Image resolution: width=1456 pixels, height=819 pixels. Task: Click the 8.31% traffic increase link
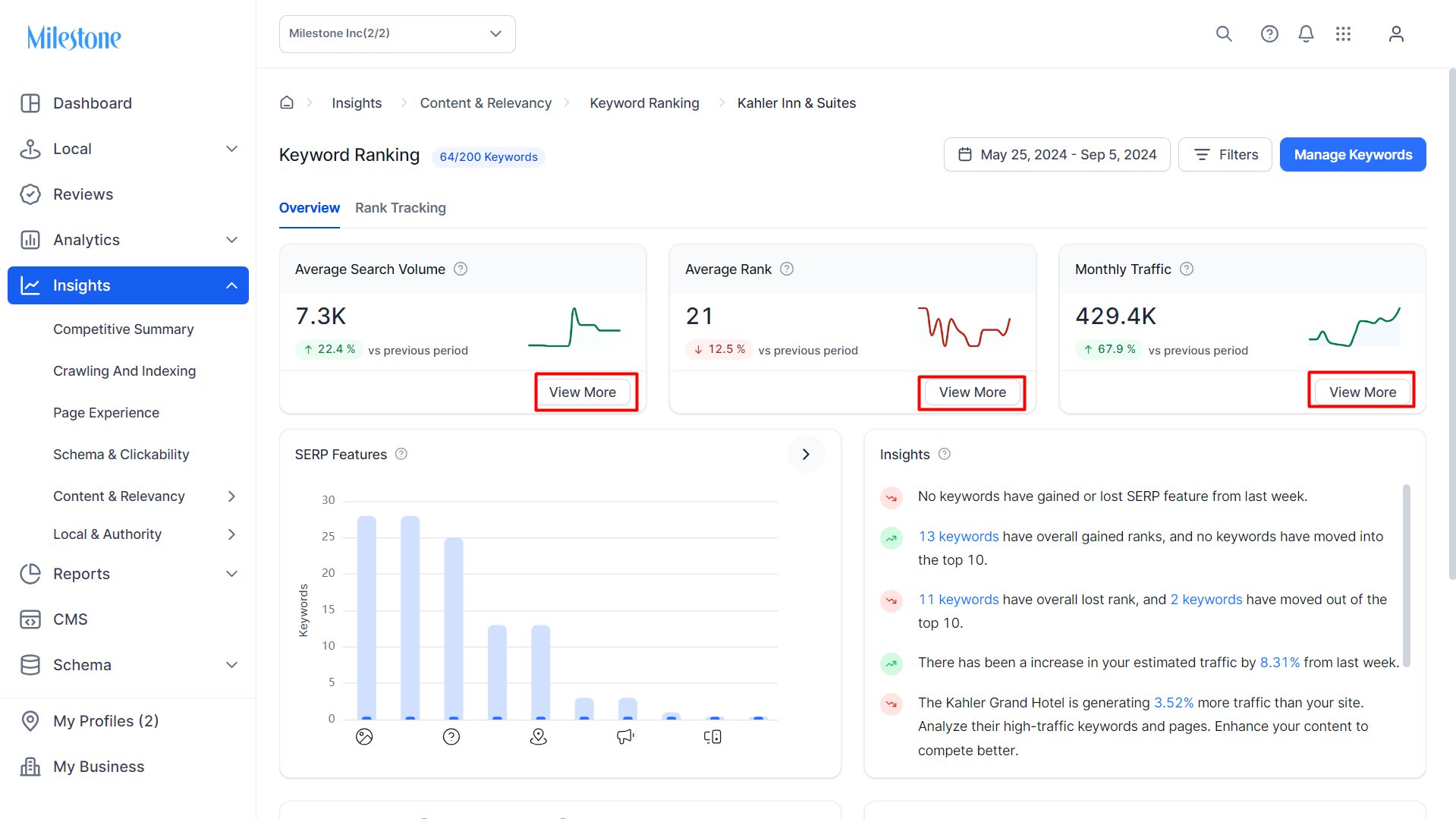(1280, 663)
